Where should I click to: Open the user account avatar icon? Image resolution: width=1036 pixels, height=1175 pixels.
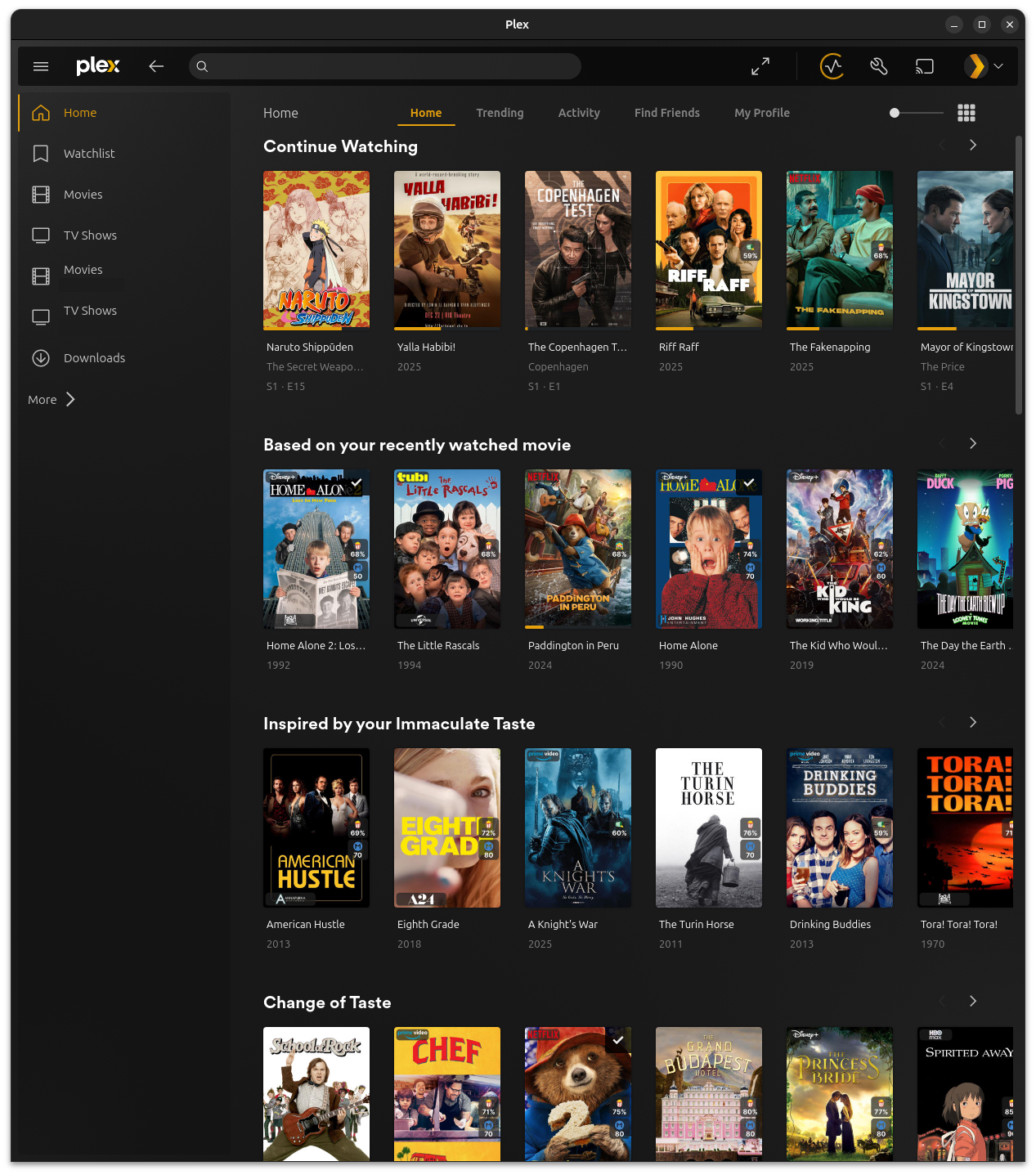[x=975, y=66]
